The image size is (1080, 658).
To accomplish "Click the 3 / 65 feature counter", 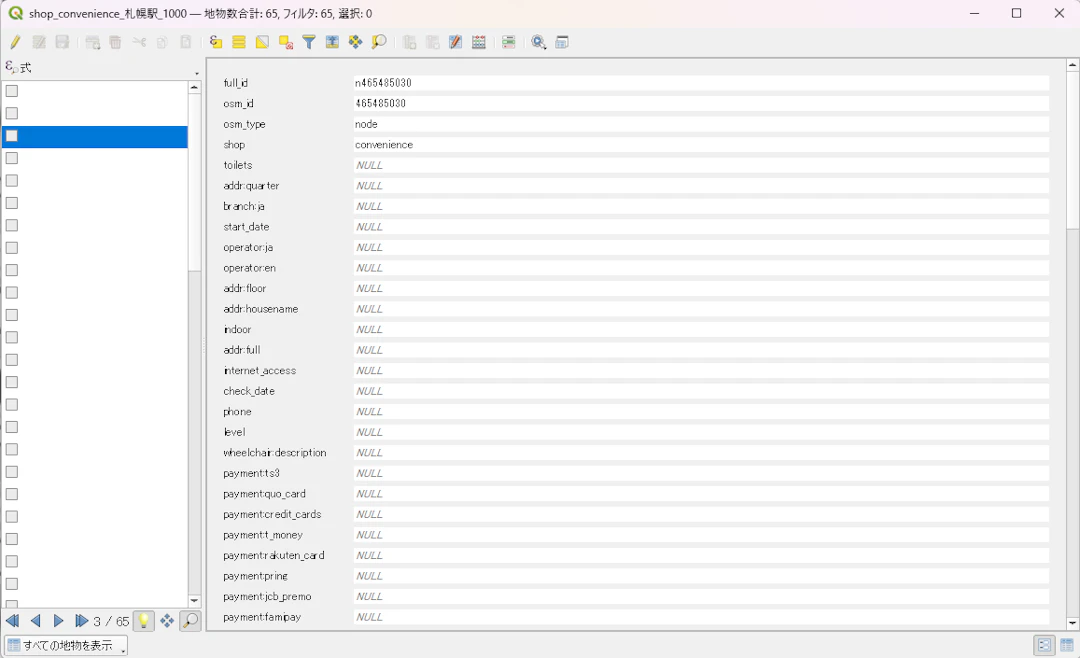I will coord(111,621).
